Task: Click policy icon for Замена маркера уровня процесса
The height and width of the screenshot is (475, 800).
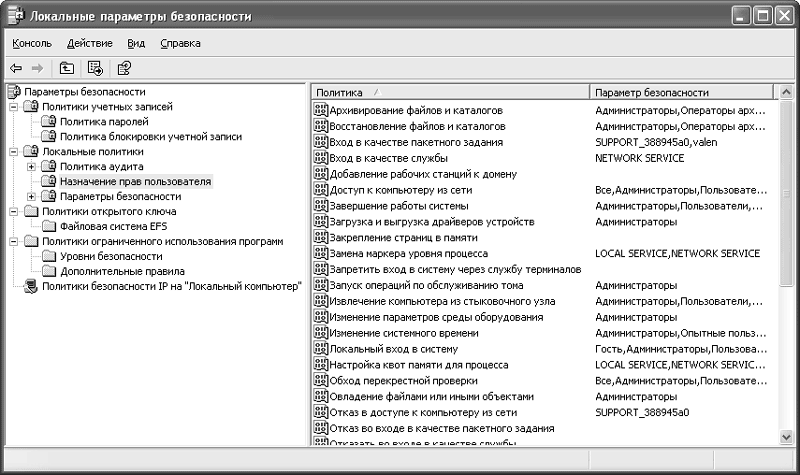Action: point(320,253)
